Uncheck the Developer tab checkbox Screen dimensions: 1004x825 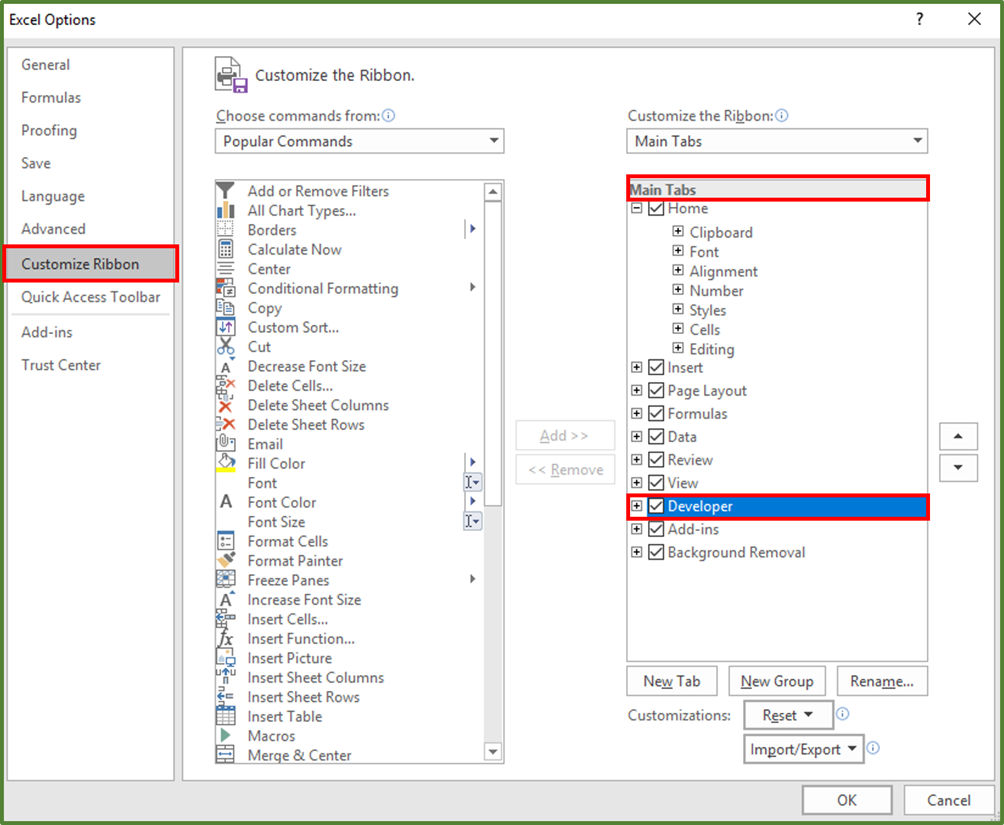[656, 506]
